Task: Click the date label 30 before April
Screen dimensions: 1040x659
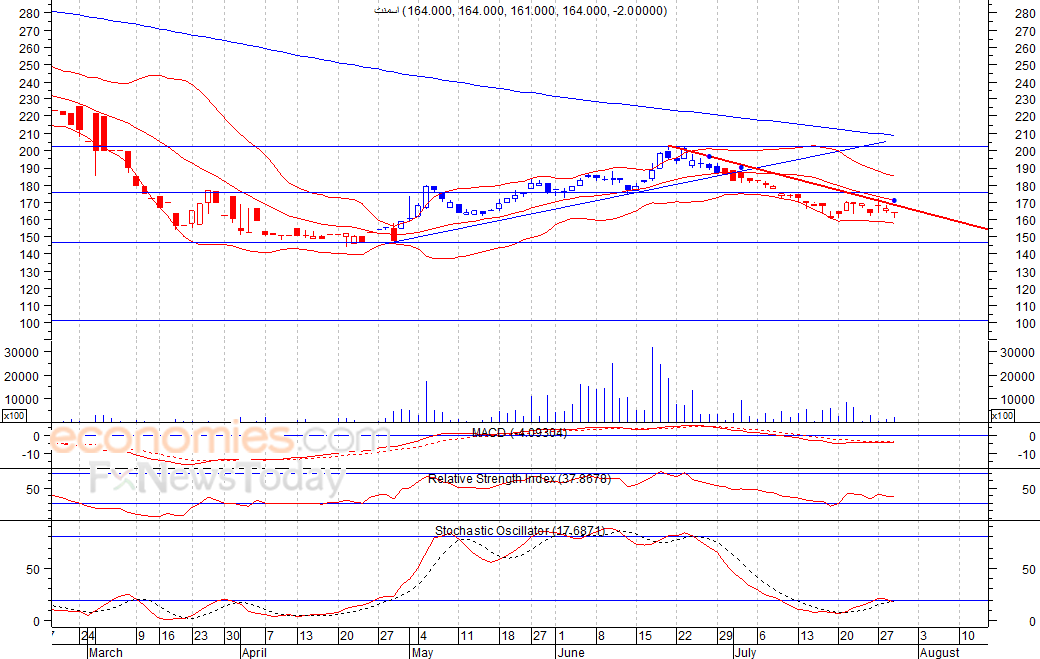Action: (x=232, y=636)
